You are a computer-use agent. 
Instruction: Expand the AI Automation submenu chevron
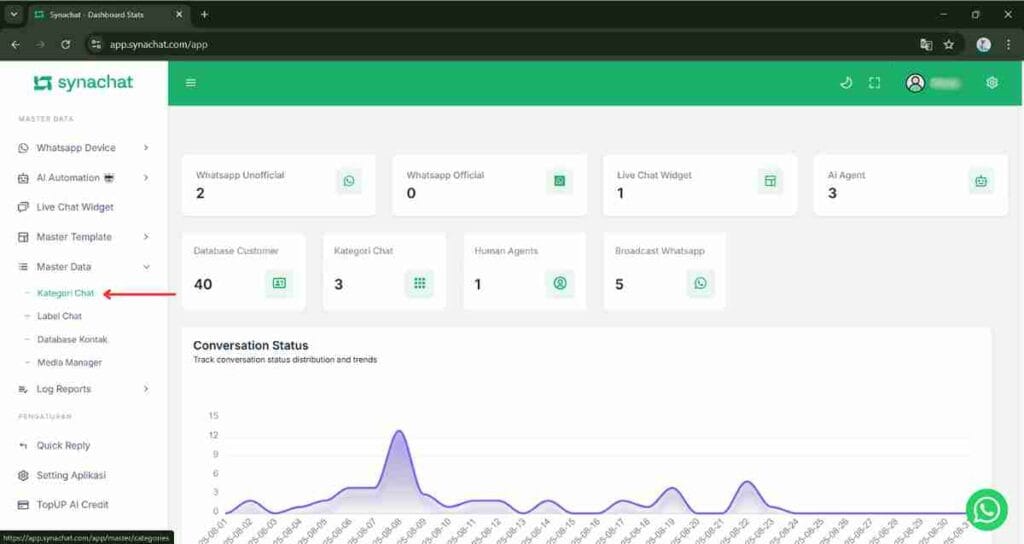click(x=146, y=178)
